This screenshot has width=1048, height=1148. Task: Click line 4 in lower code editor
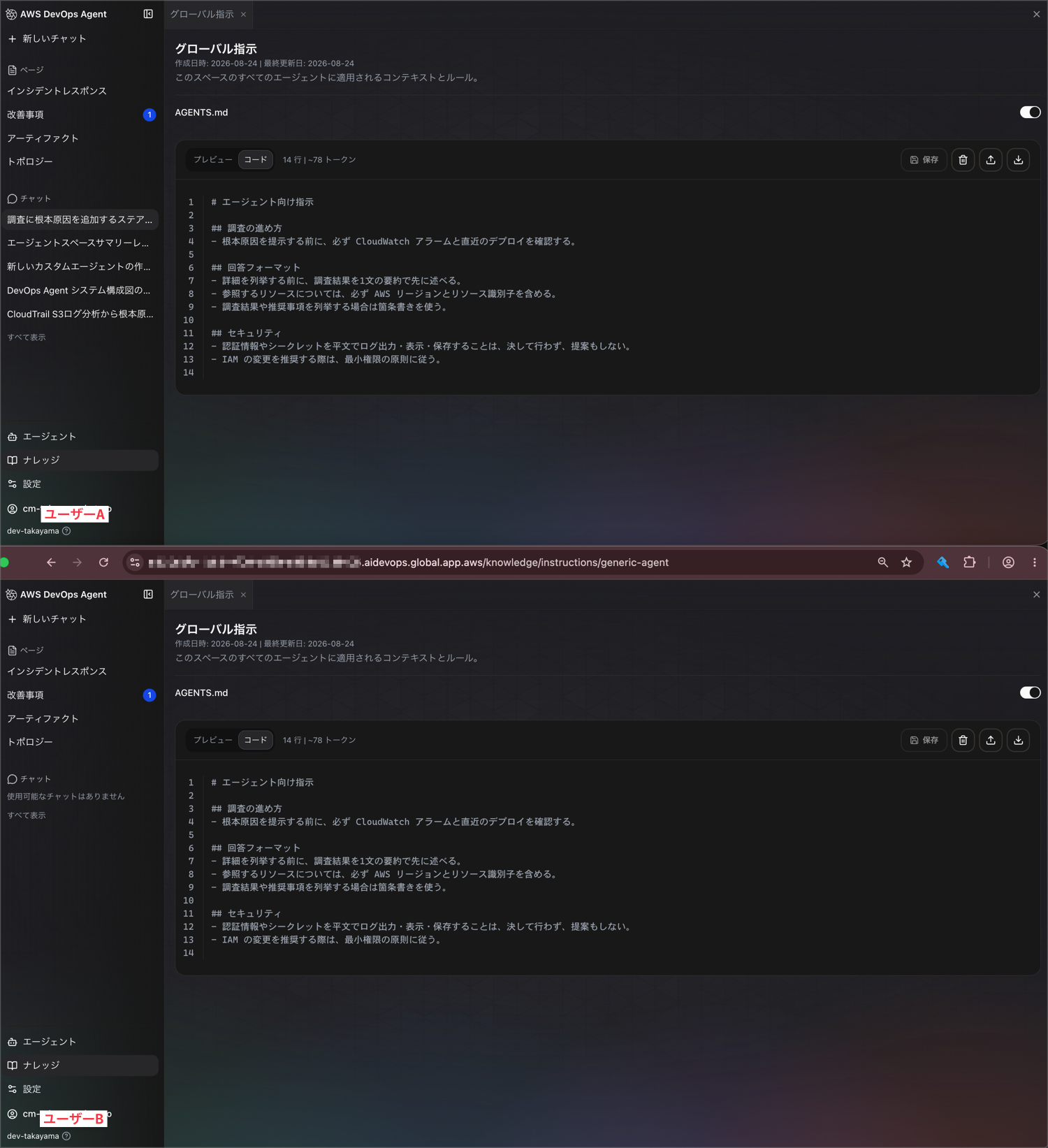(395, 822)
